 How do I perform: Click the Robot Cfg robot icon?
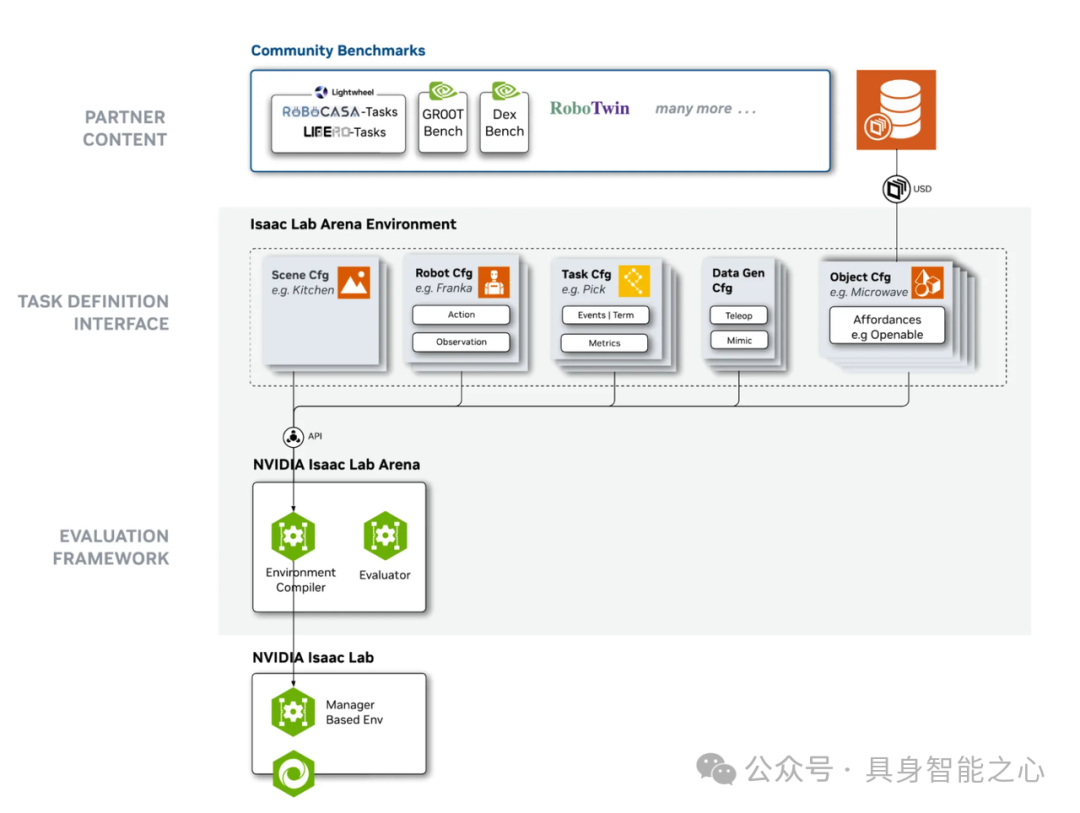[493, 282]
